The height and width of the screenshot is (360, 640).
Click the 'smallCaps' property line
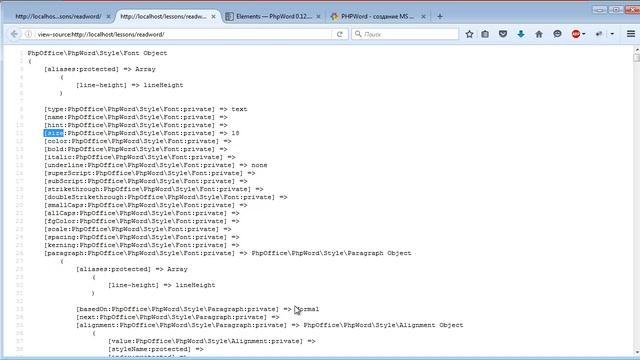pos(146,205)
